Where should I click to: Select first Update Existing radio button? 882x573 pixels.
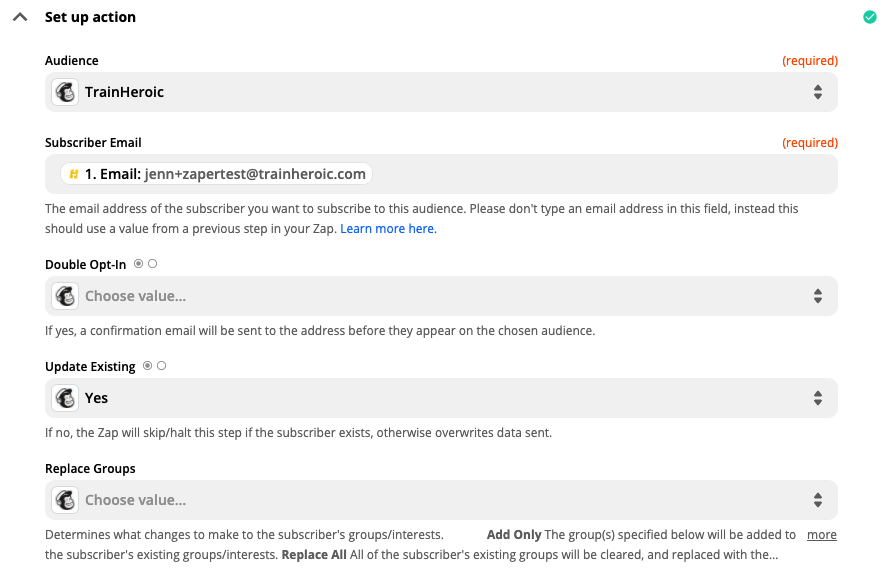147,366
